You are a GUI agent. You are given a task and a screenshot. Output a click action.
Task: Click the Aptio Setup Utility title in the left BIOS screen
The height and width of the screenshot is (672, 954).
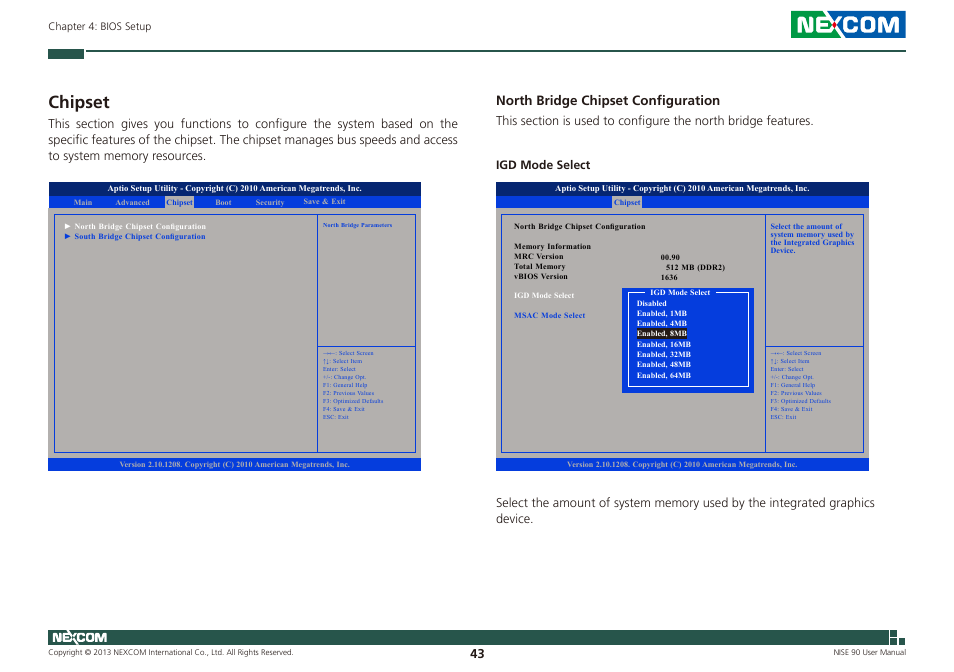(234, 189)
